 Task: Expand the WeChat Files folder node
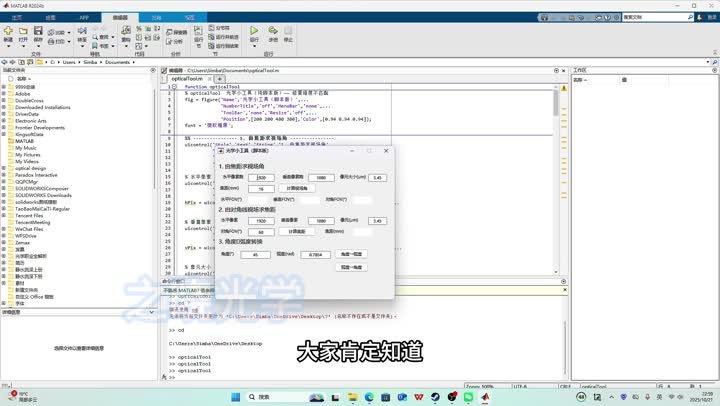(x=4, y=229)
